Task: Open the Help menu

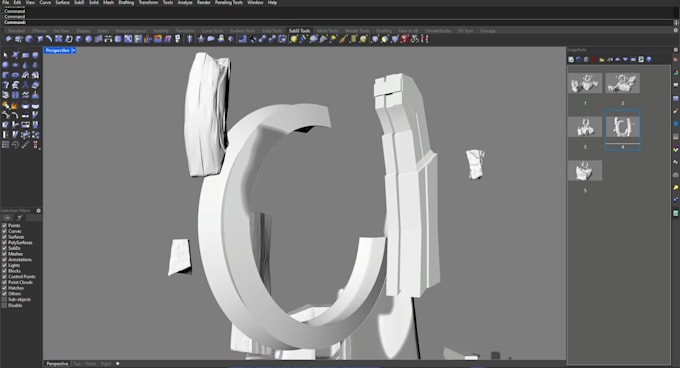Action: [x=272, y=3]
